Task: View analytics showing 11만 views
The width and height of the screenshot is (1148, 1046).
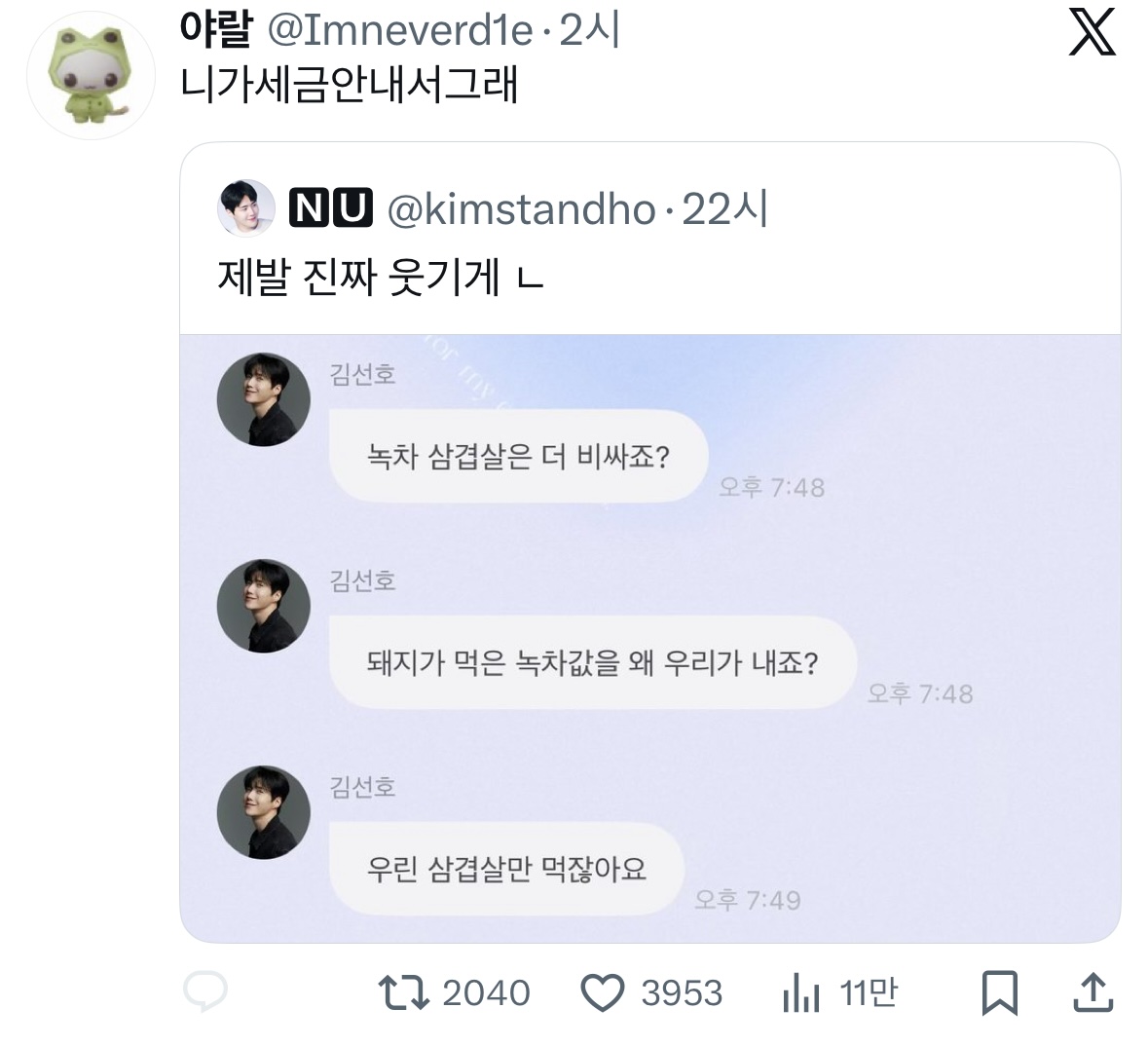Action: click(800, 993)
